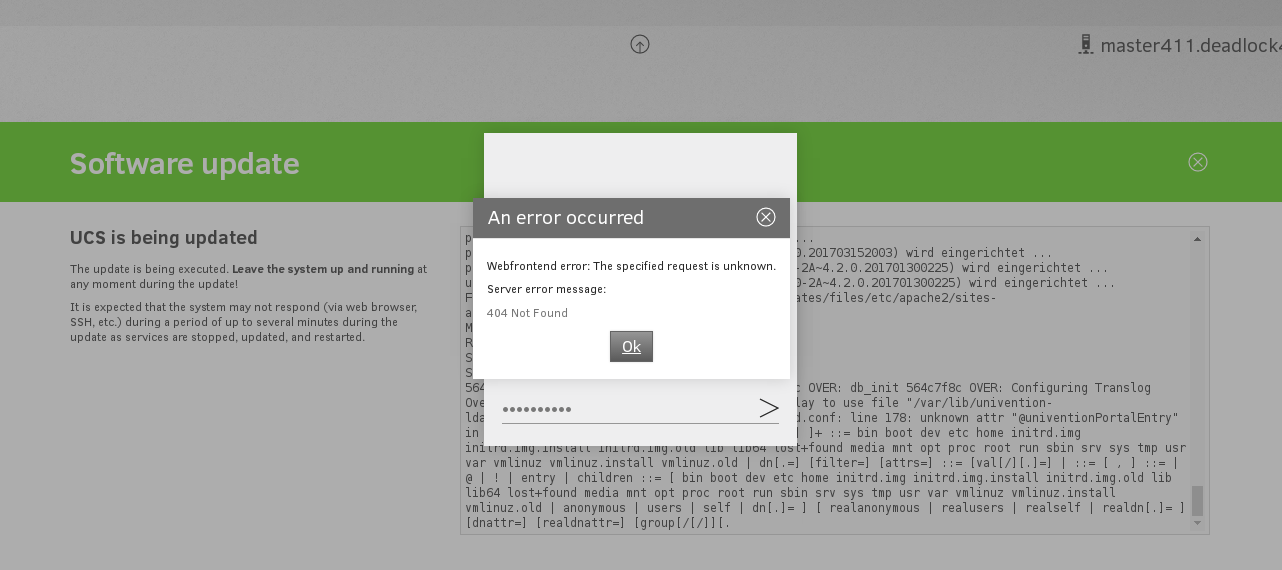Click the 'UCS is being updated' heading

(164, 238)
